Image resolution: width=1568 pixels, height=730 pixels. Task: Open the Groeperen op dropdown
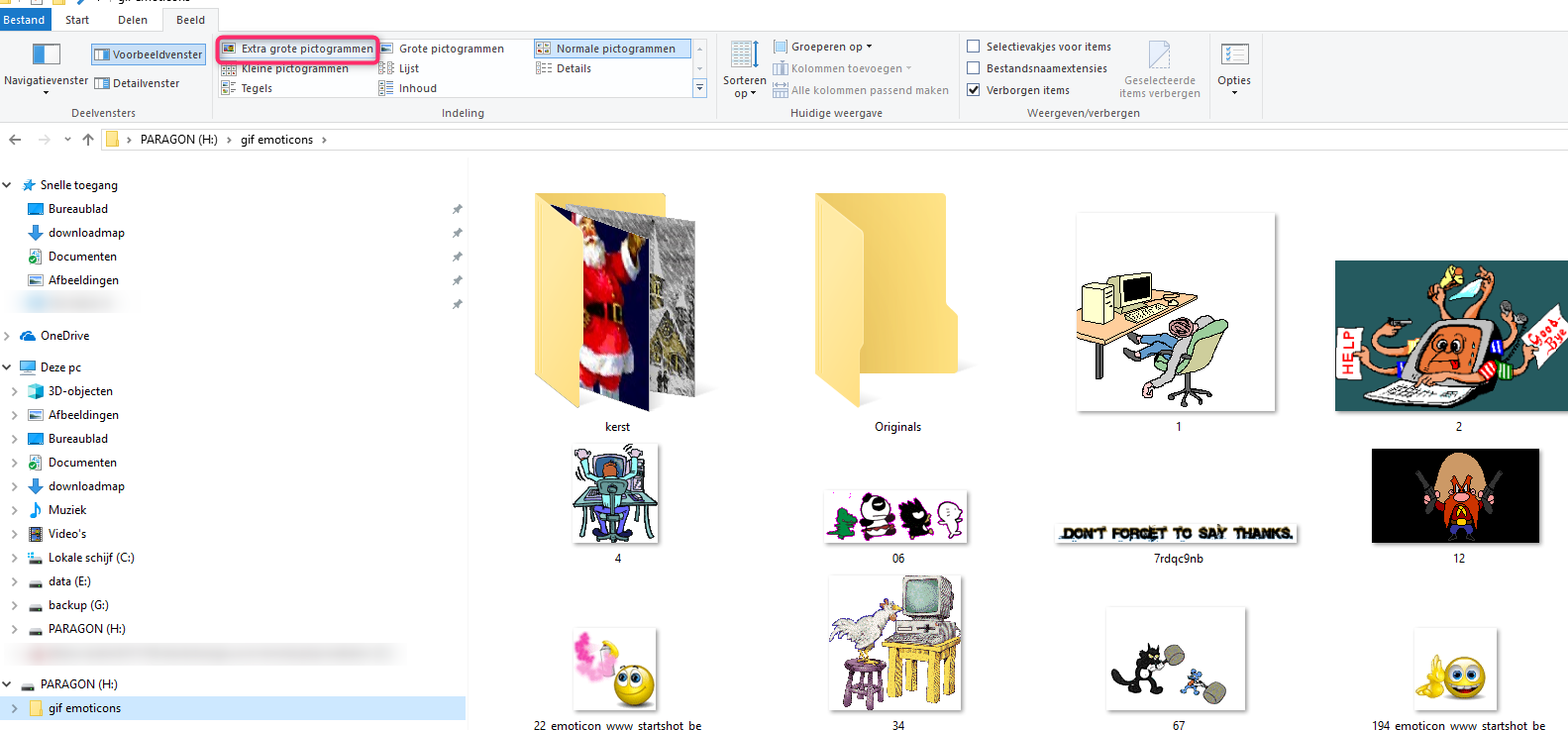pyautogui.click(x=823, y=47)
